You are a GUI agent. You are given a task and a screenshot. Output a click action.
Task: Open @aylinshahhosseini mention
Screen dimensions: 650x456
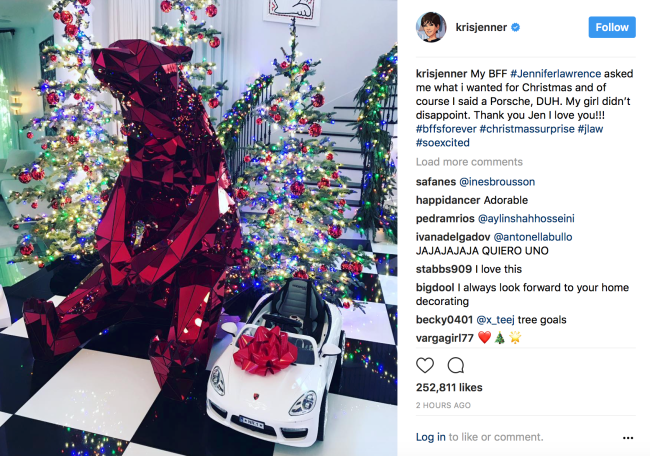pos(526,218)
